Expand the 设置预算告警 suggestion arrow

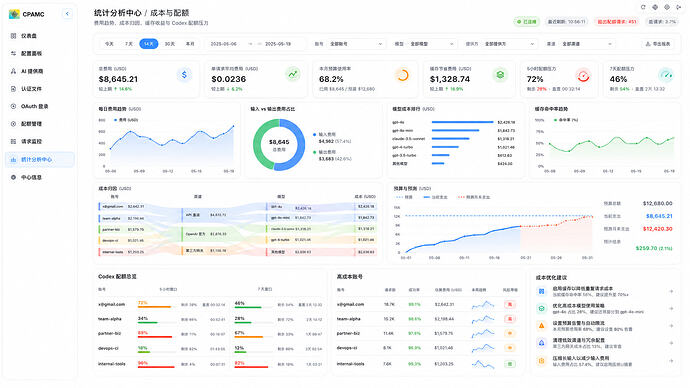[x=671, y=326]
